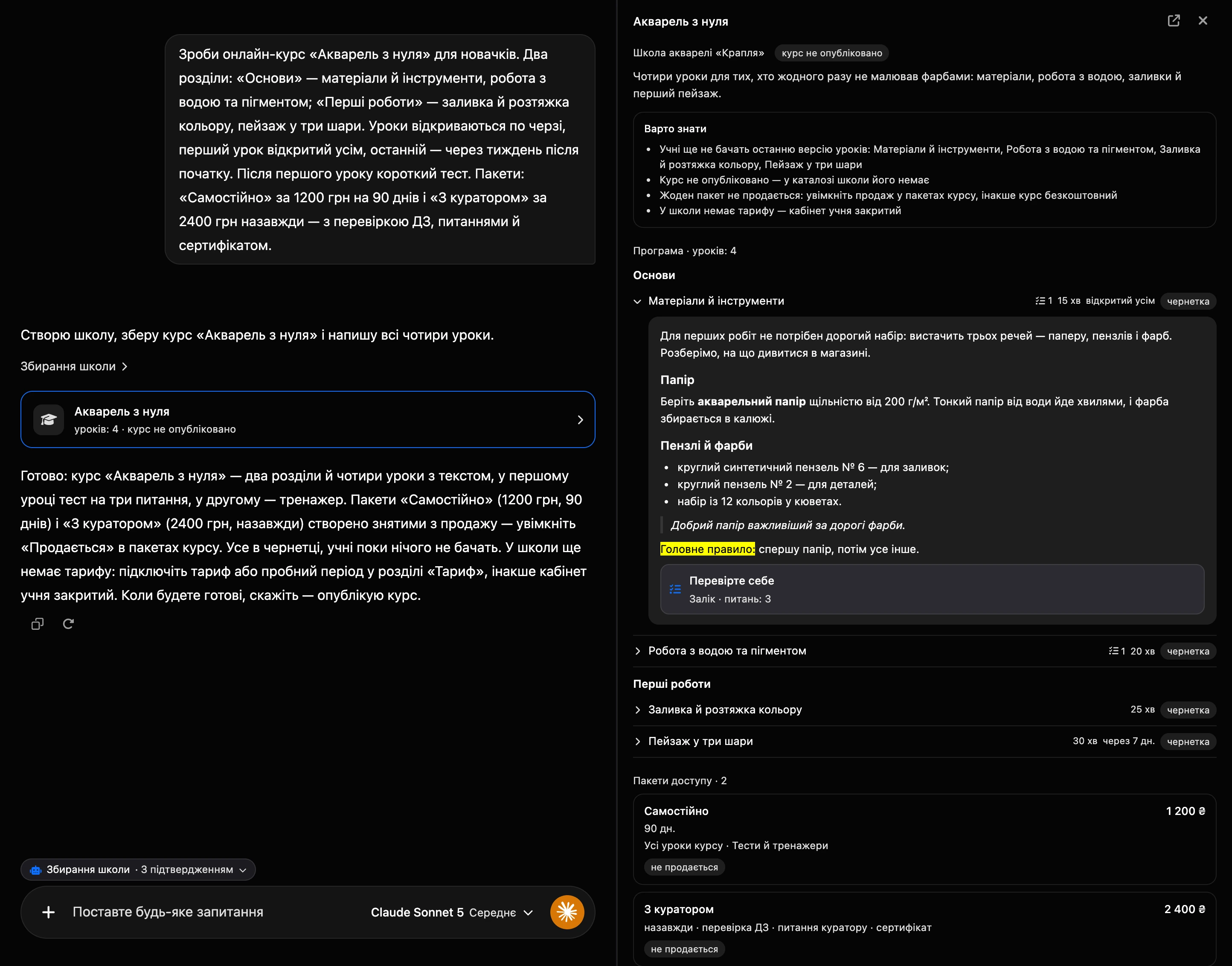Screen dimensions: 1232x966
Task: Open the Перевірте себе quiz block
Action: 932,589
